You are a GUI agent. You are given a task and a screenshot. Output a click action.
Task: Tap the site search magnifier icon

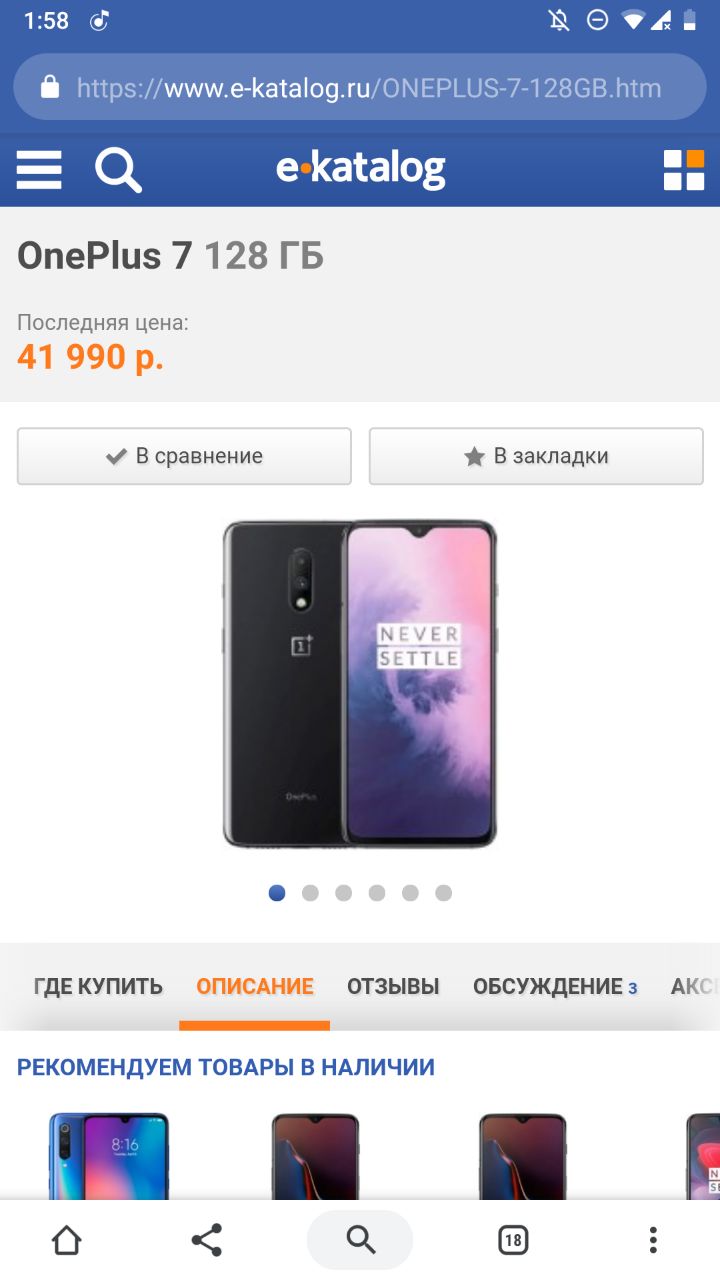pyautogui.click(x=118, y=170)
